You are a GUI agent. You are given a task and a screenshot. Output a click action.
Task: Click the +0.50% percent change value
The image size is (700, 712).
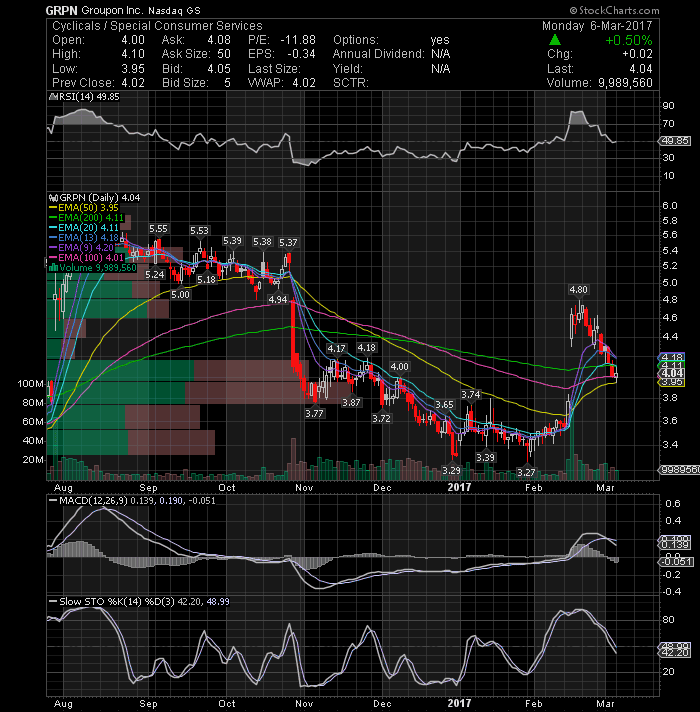click(628, 40)
